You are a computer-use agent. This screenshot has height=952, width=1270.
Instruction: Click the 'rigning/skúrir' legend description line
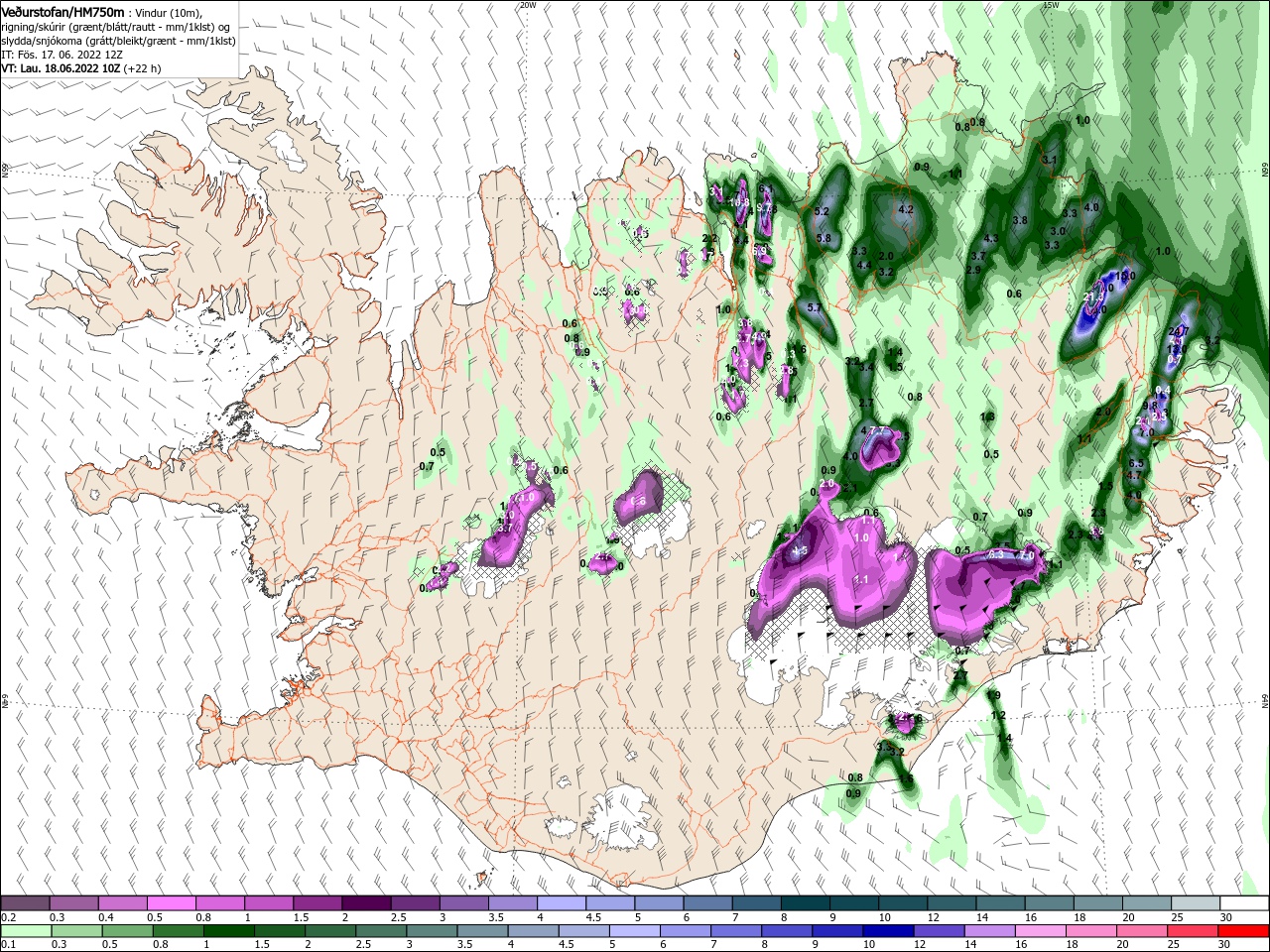116,27
